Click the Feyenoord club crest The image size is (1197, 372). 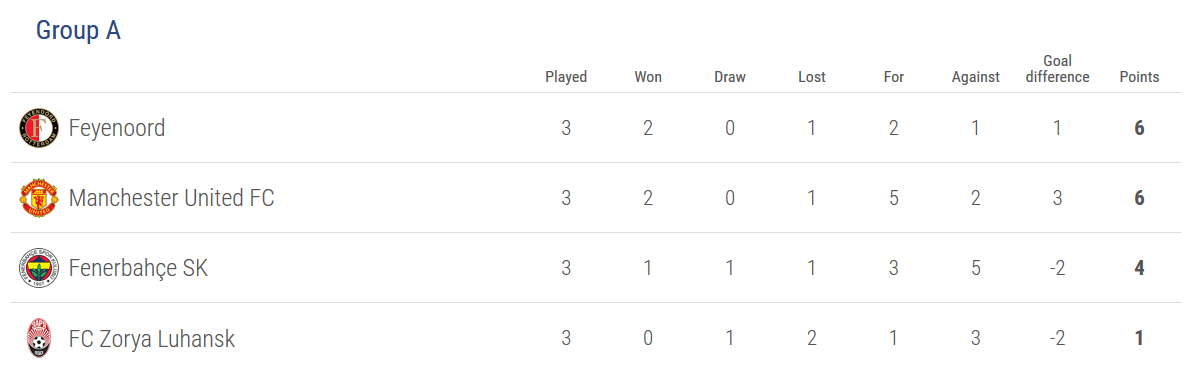[x=39, y=128]
